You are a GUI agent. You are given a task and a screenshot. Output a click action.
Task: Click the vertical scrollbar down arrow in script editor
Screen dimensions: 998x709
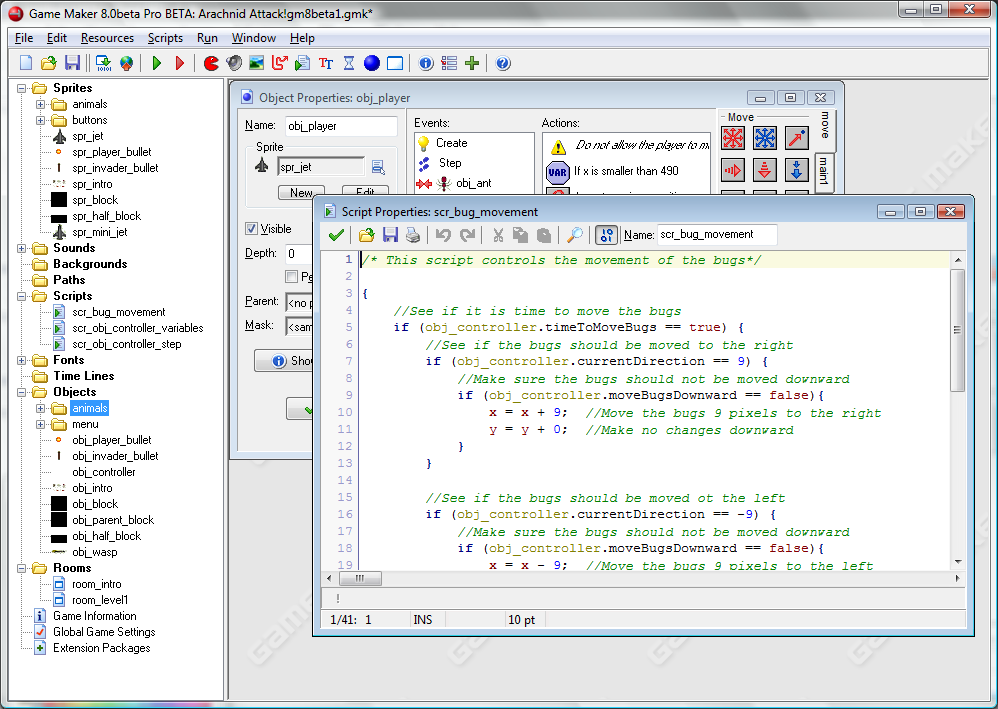(x=957, y=562)
